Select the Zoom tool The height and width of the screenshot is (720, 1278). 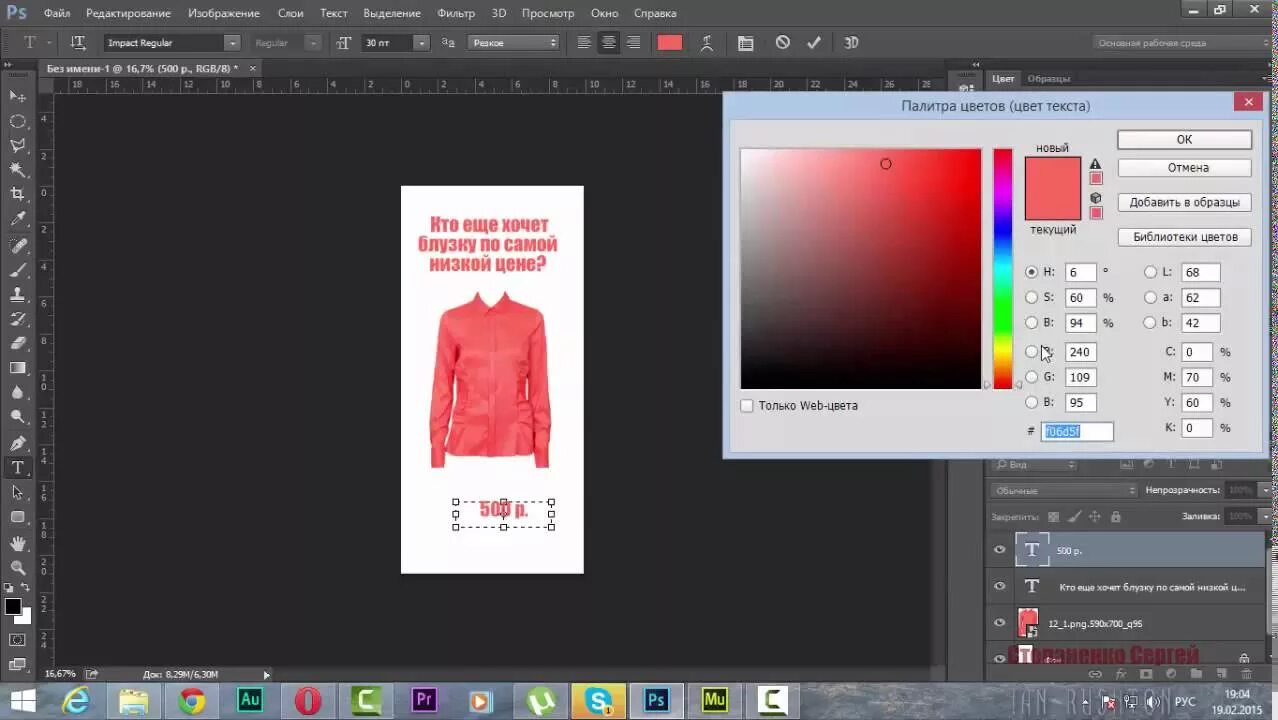(x=18, y=567)
